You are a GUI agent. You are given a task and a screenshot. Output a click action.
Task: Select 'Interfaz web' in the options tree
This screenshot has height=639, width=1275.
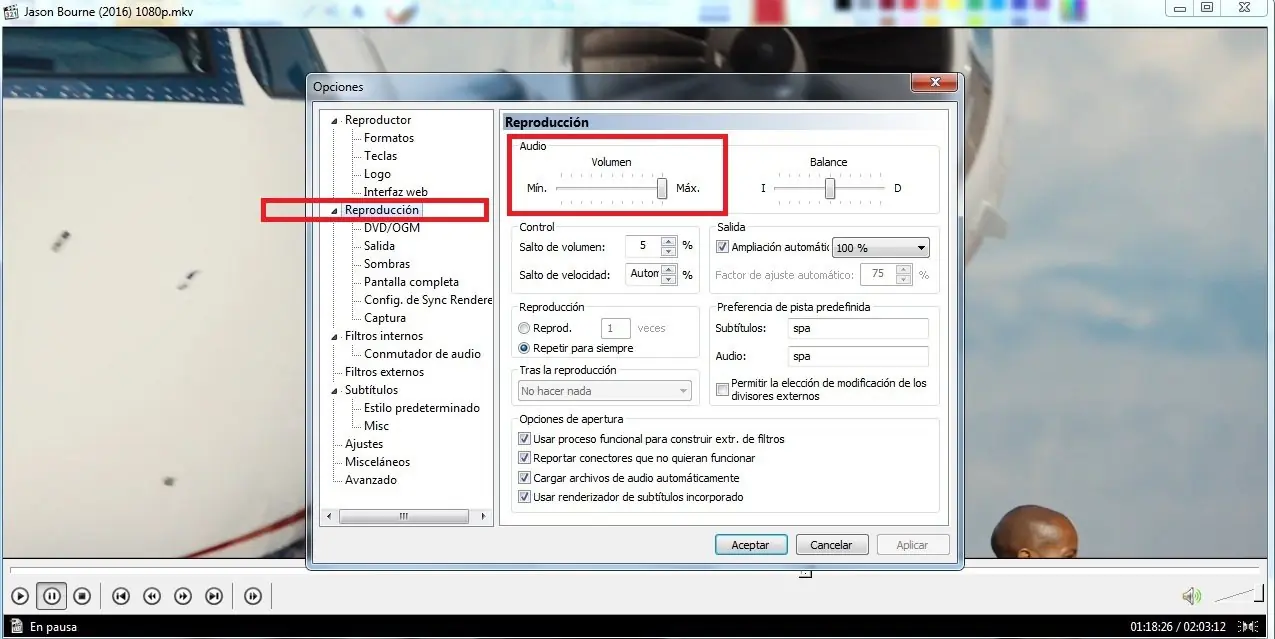pos(395,192)
